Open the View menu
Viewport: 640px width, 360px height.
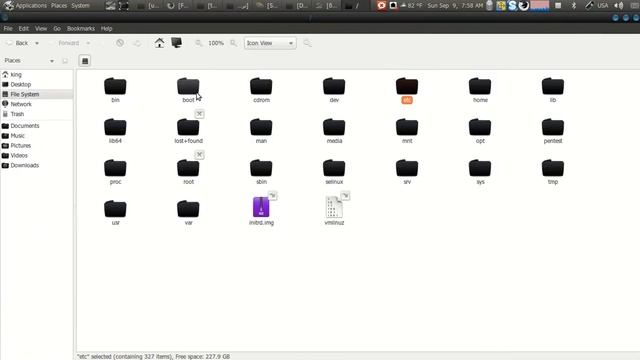(41, 29)
